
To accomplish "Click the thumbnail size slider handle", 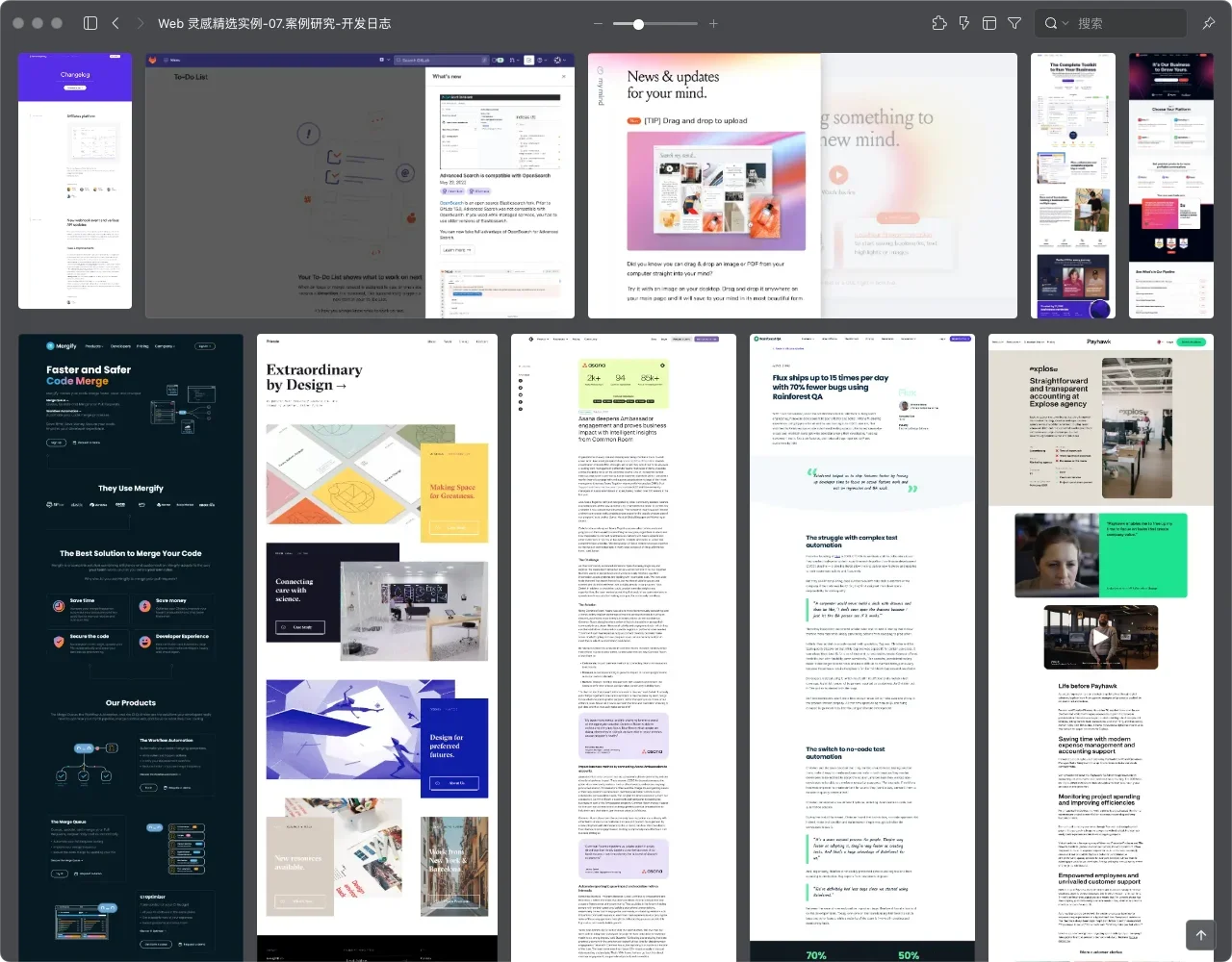I will [x=638, y=24].
